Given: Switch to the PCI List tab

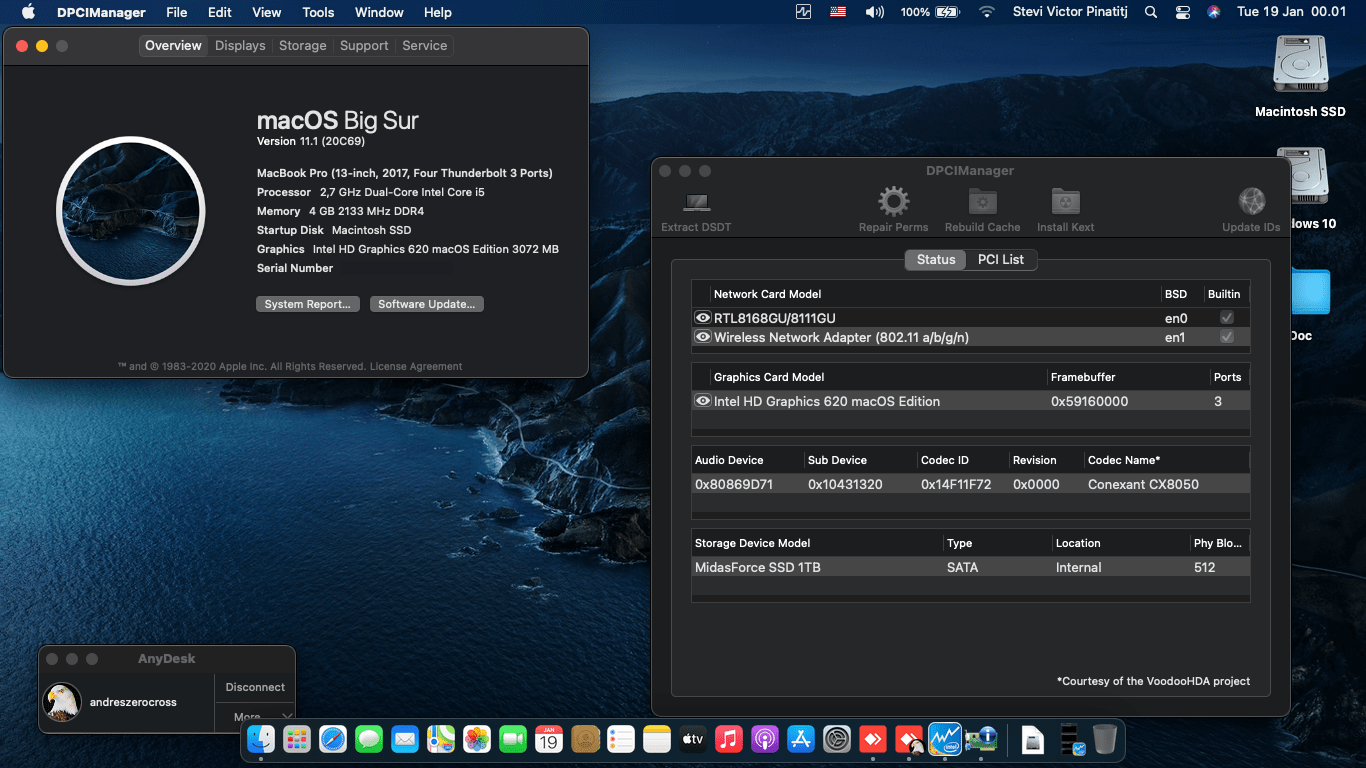Looking at the screenshot, I should [x=1001, y=259].
